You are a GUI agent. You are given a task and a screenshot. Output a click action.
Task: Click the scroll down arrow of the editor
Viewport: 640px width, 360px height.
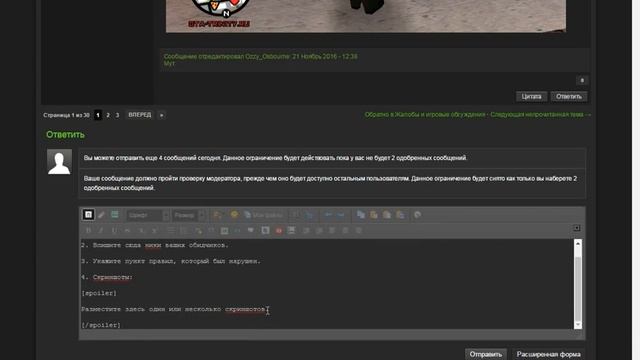tap(578, 325)
